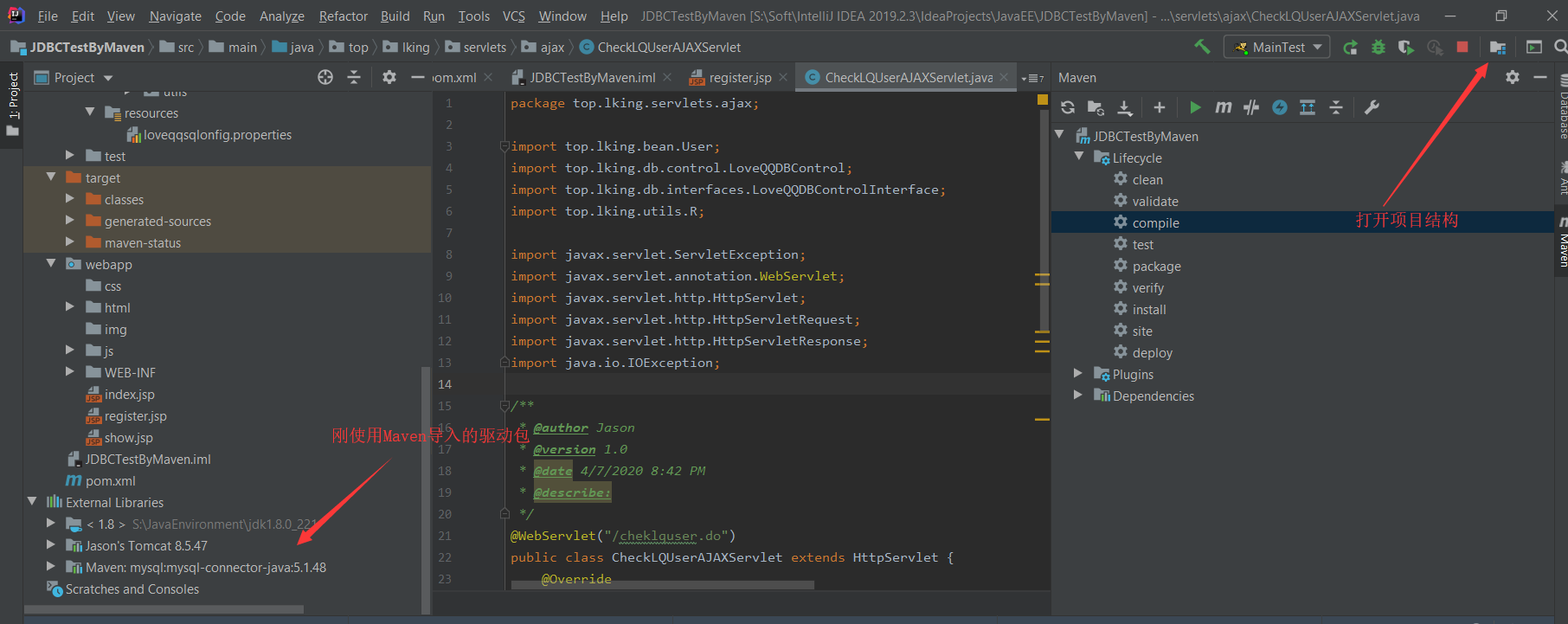The image size is (1568, 624).
Task: Hide the Project tool window
Action: 417,77
